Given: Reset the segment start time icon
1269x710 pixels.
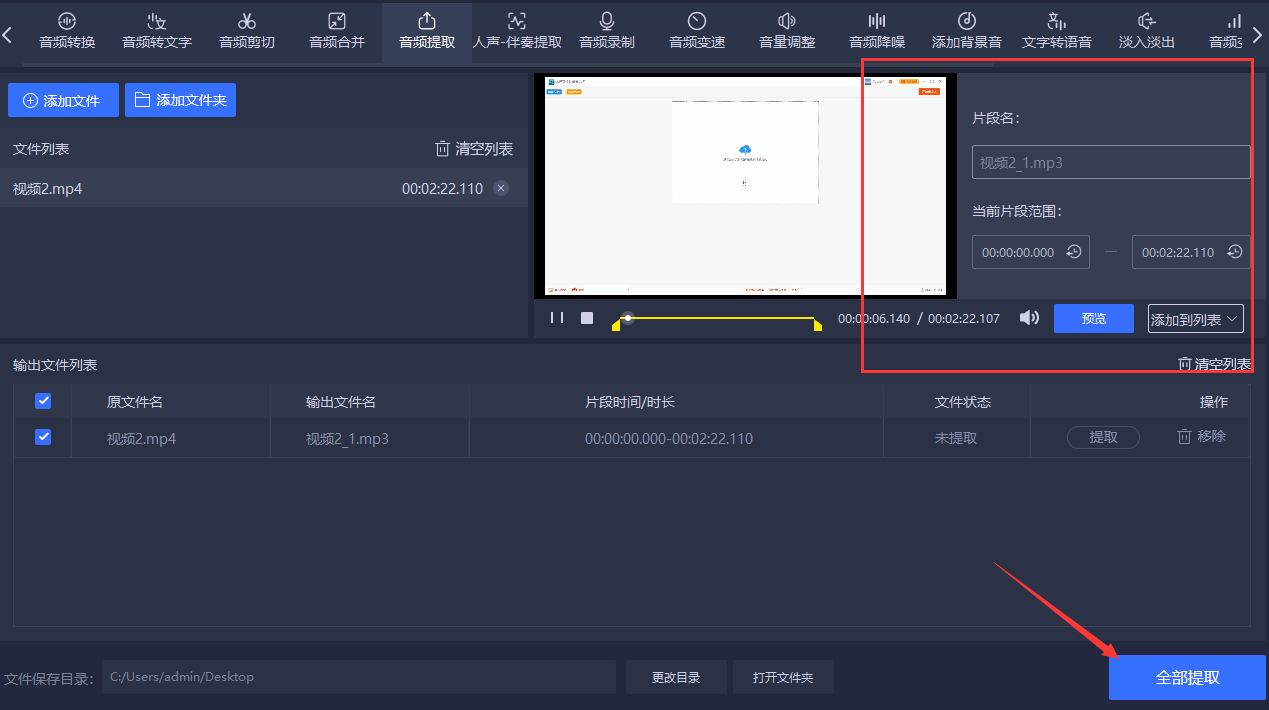Looking at the screenshot, I should click(1074, 253).
